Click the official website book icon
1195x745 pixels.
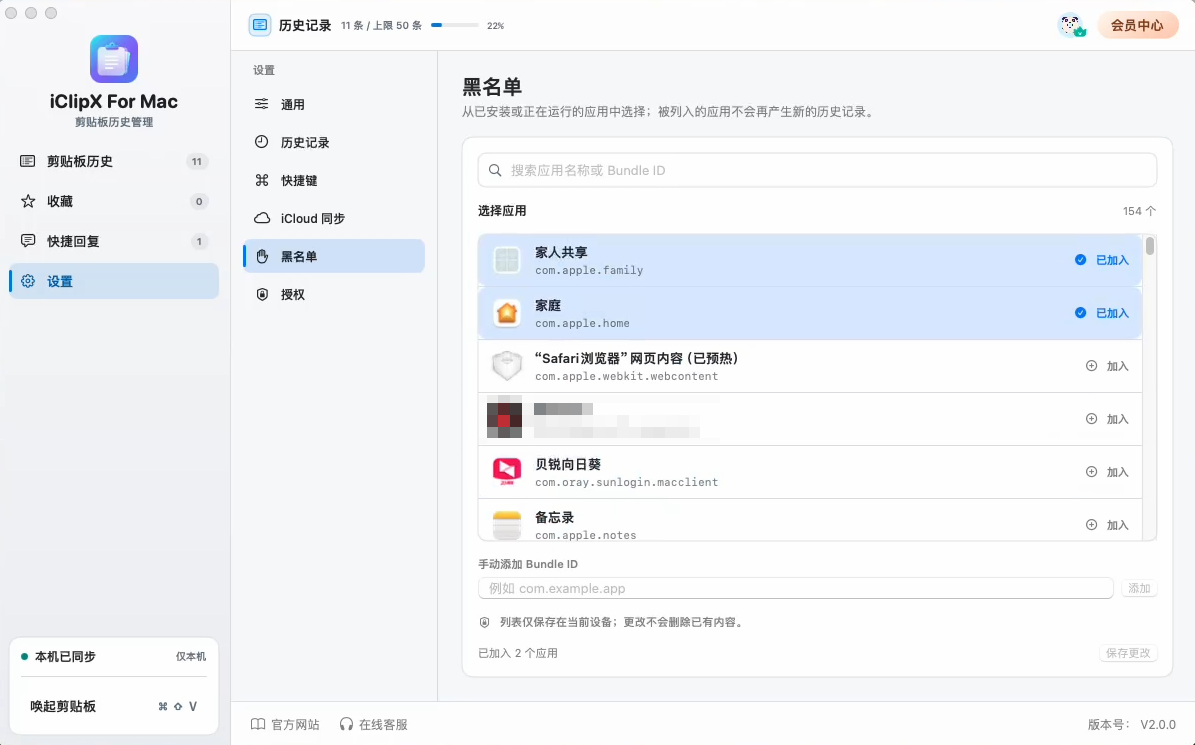click(x=258, y=724)
